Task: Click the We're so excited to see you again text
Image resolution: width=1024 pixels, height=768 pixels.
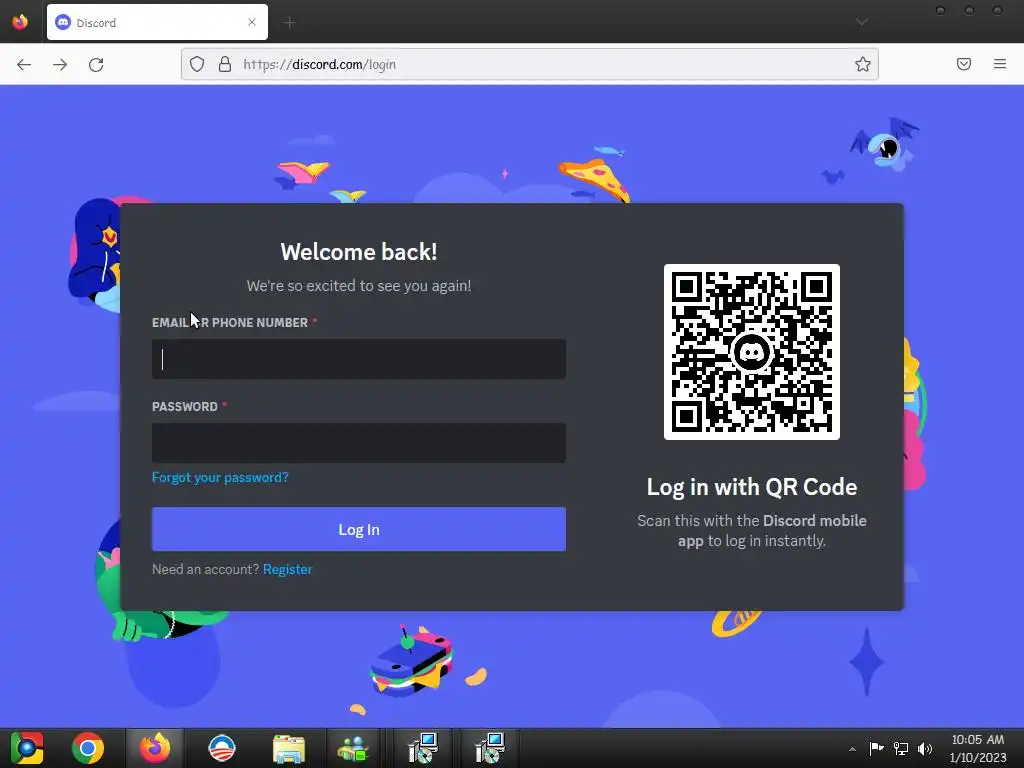Action: 359,286
